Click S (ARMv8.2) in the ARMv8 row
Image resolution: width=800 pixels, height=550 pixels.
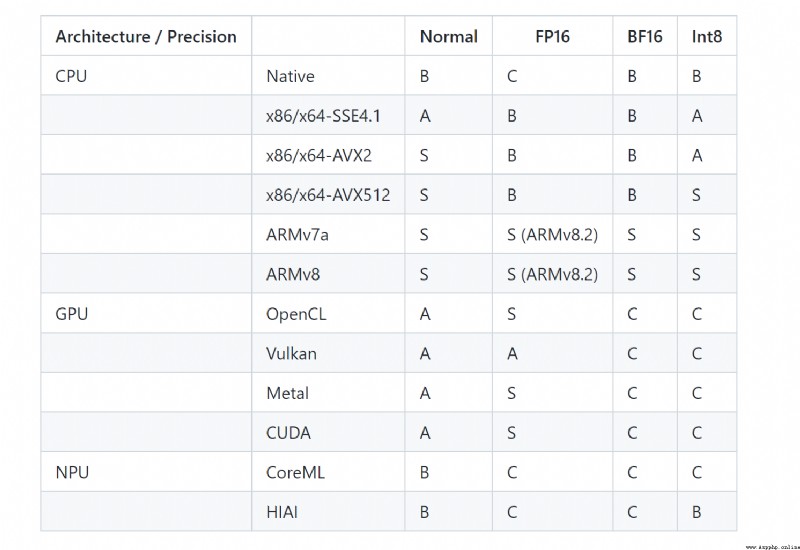552,274
